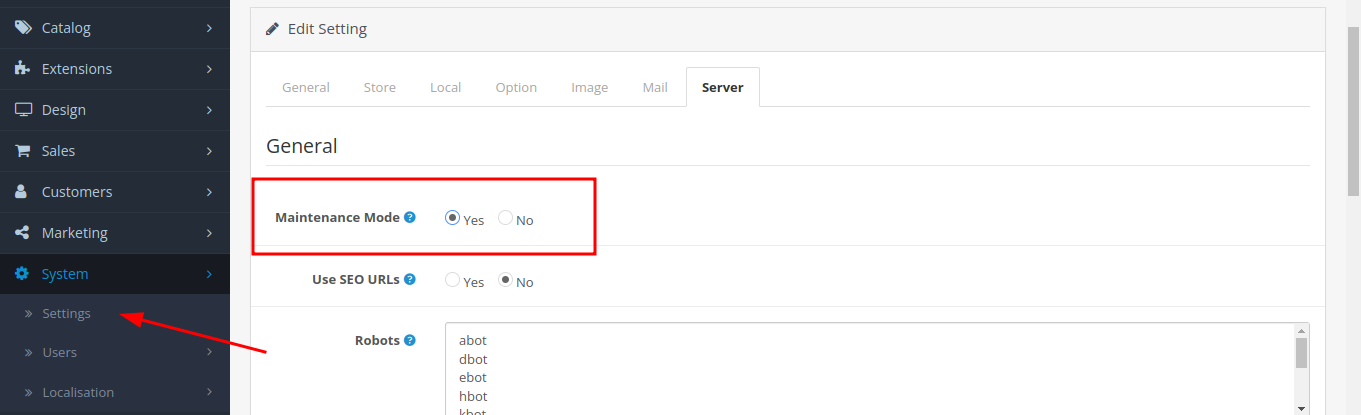Viewport: 1361px width, 415px height.
Task: Expand the Users submenu chevron
Action: click(x=209, y=353)
